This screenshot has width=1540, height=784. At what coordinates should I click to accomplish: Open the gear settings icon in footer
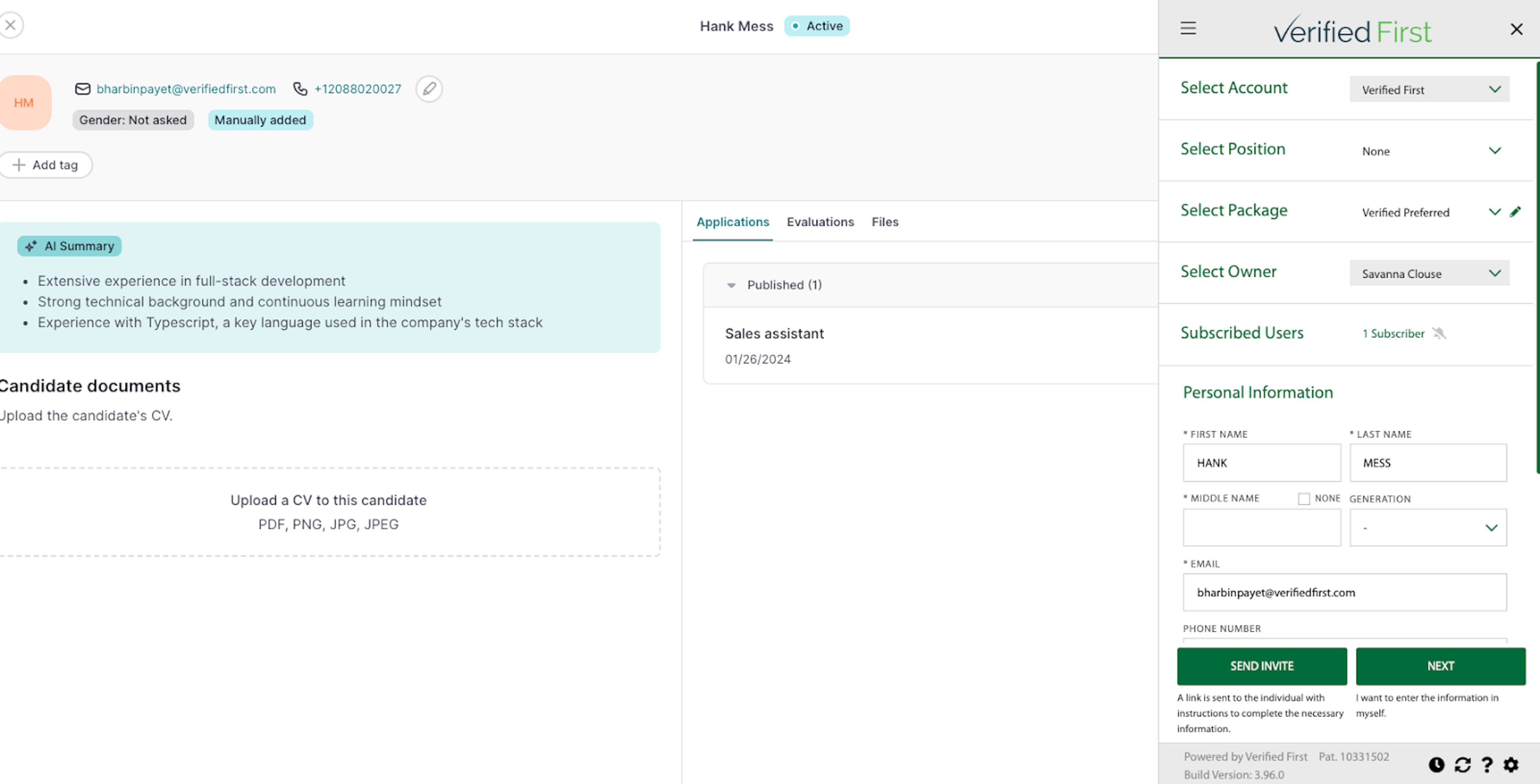click(x=1511, y=764)
